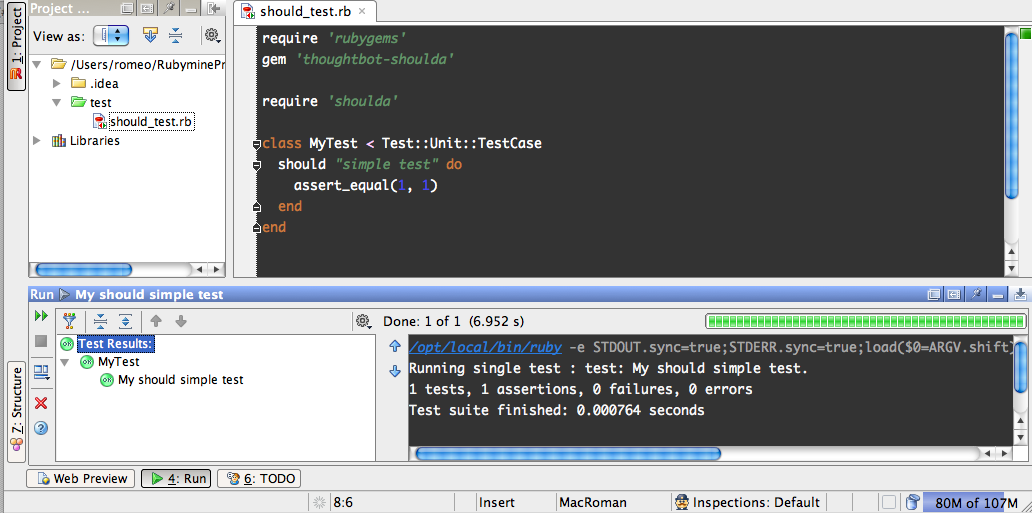Image resolution: width=1032 pixels, height=513 pixels.
Task: Click the Insert mode indicator
Action: 497,502
